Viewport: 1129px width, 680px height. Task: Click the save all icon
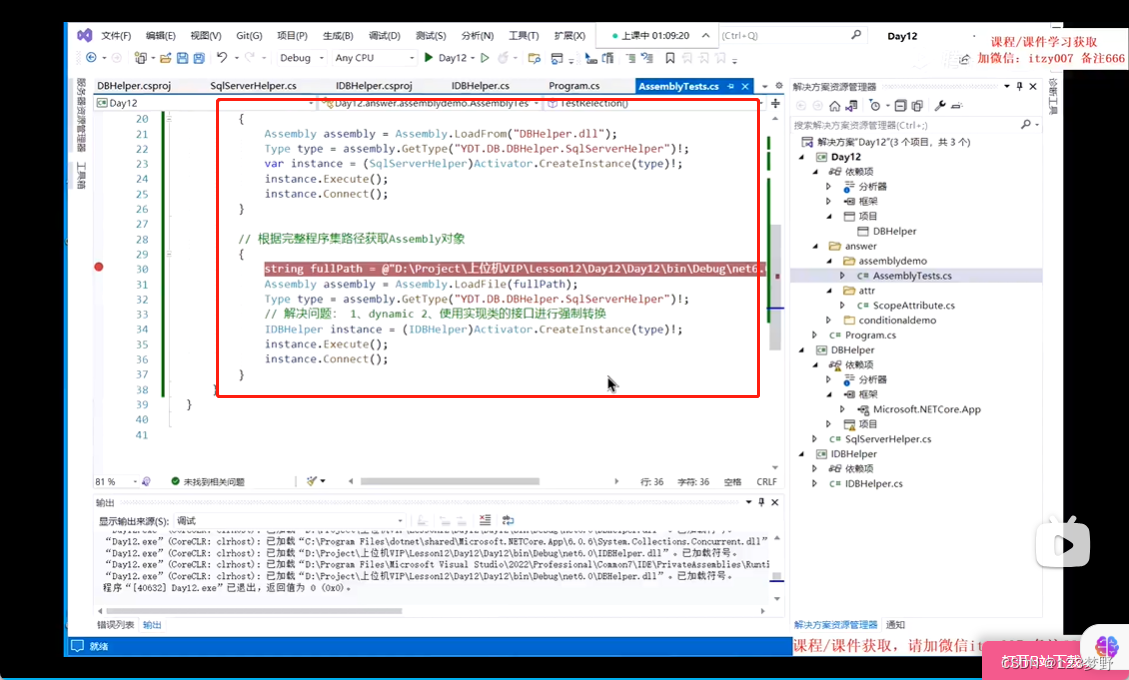pos(199,58)
